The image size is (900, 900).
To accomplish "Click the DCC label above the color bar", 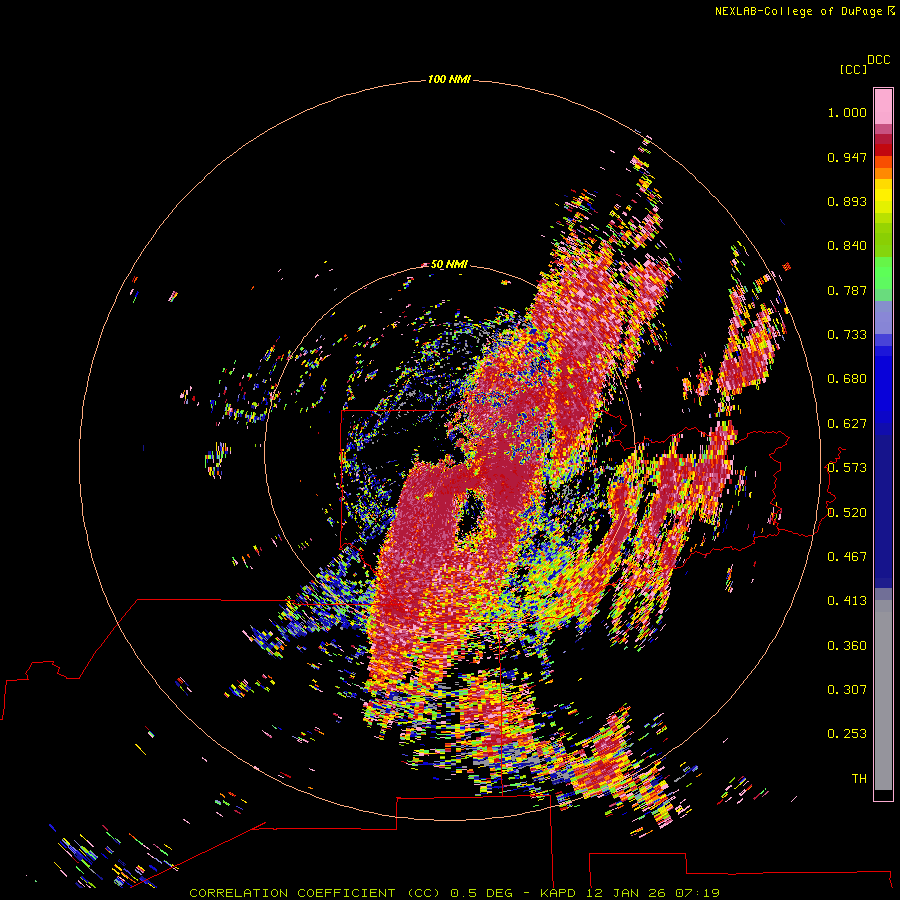I will tap(879, 60).
